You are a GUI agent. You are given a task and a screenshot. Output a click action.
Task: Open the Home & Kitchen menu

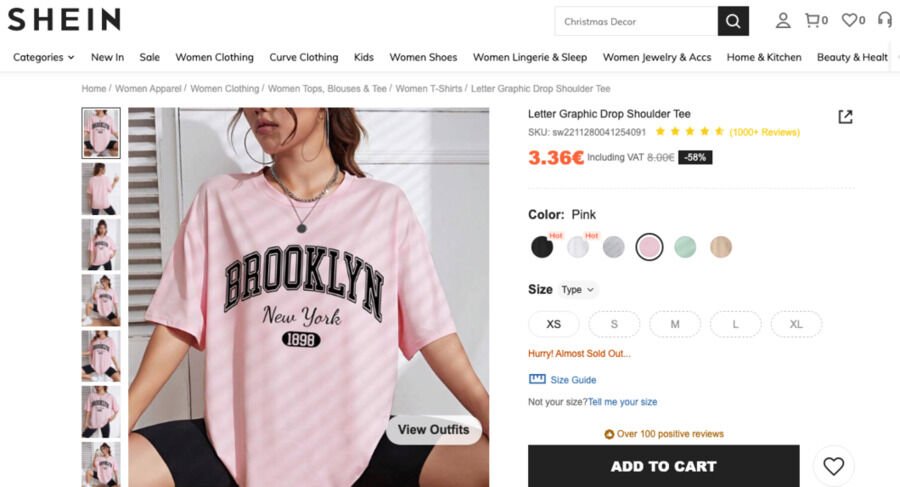point(764,57)
